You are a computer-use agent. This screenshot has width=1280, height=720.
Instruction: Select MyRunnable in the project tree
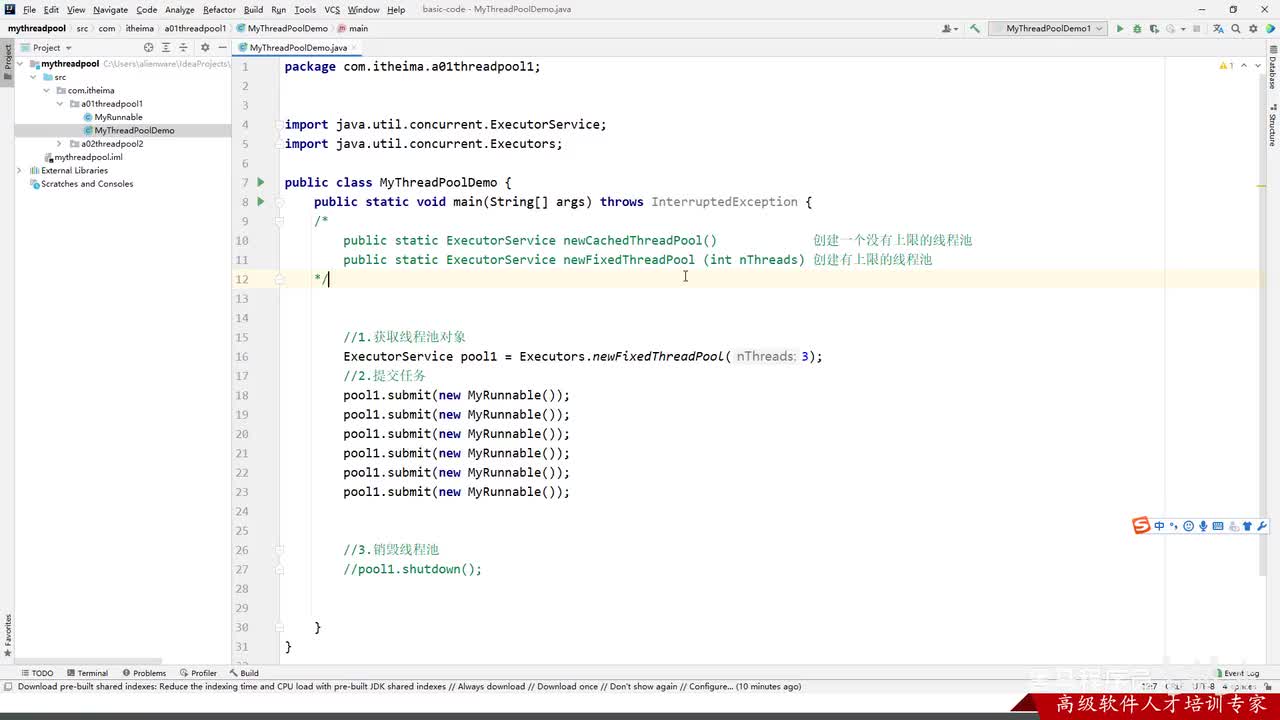coord(118,117)
